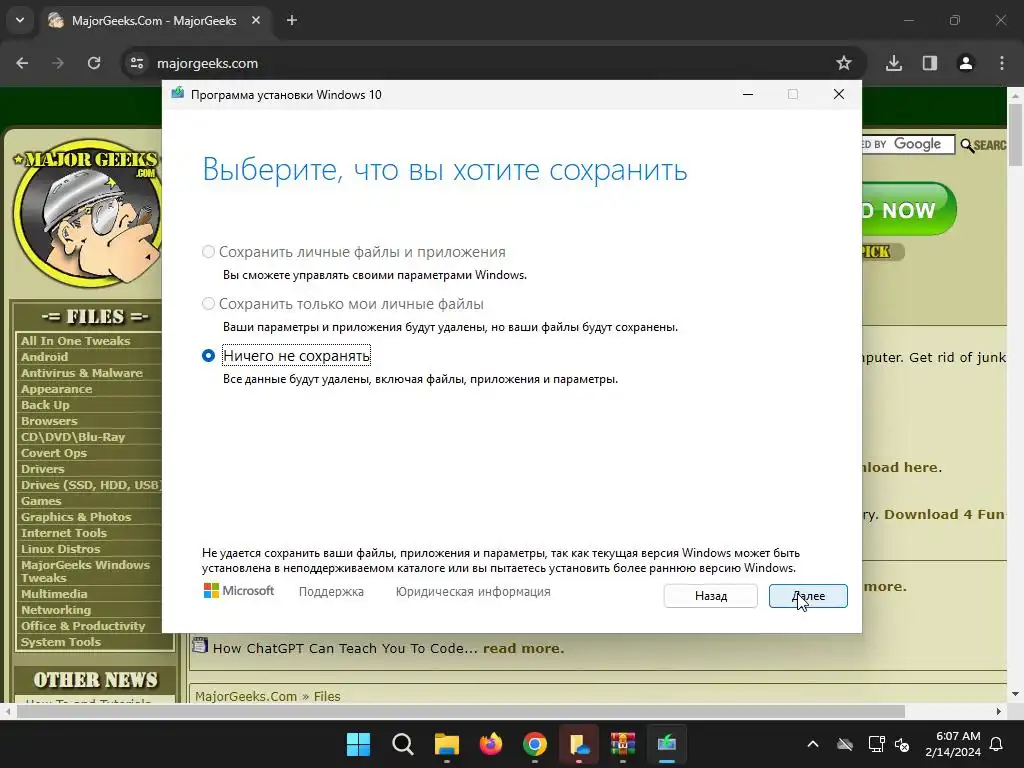This screenshot has height=768, width=1024.
Task: Click Files breadcrumb link
Action: (x=327, y=696)
